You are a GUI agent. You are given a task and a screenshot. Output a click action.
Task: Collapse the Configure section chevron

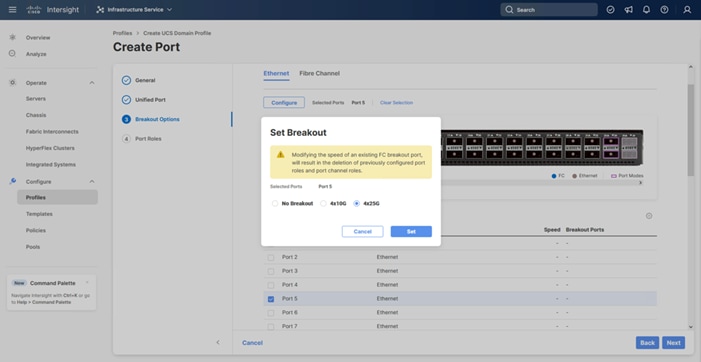point(92,181)
